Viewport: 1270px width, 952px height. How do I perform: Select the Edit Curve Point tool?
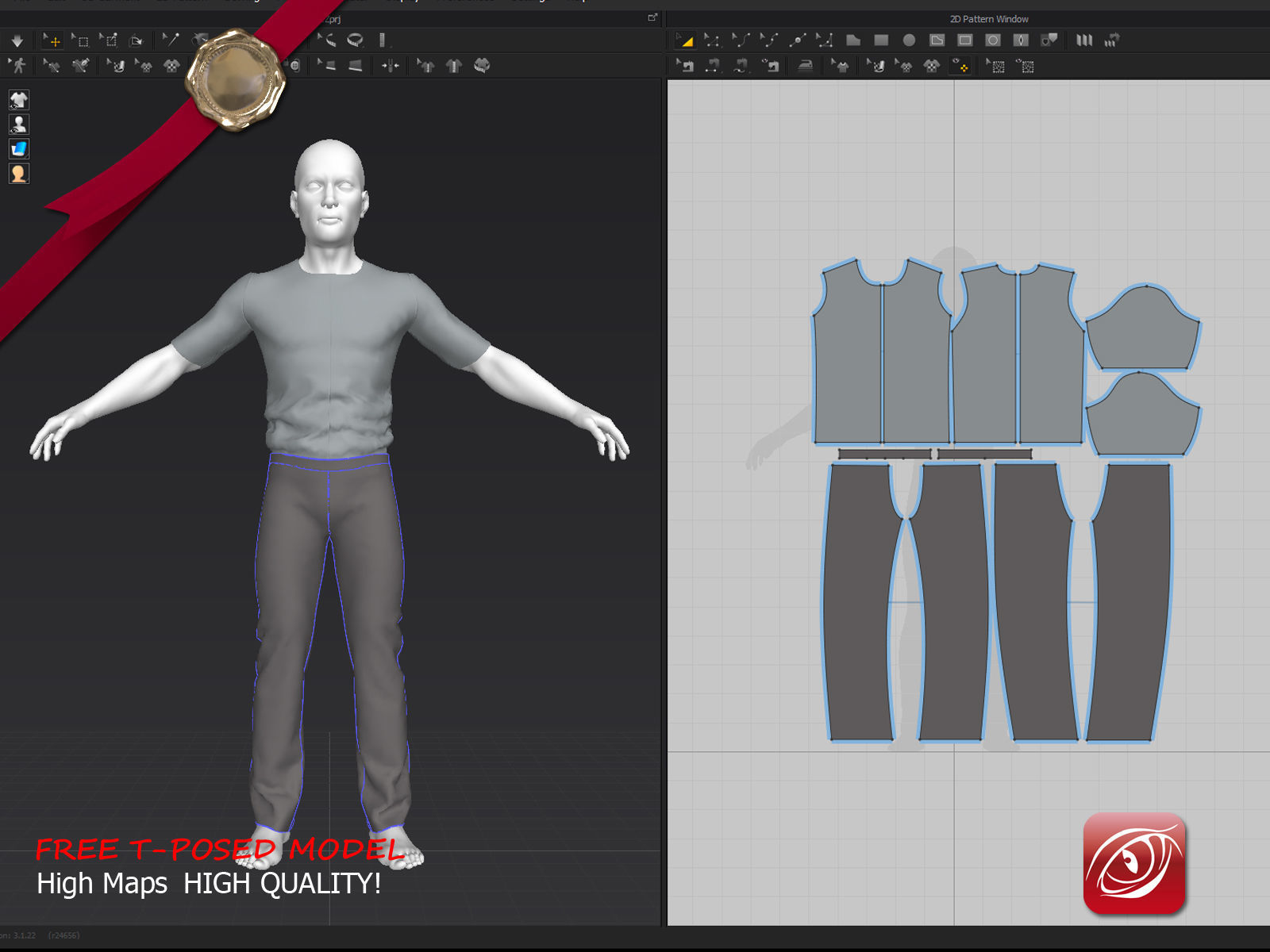click(x=768, y=40)
